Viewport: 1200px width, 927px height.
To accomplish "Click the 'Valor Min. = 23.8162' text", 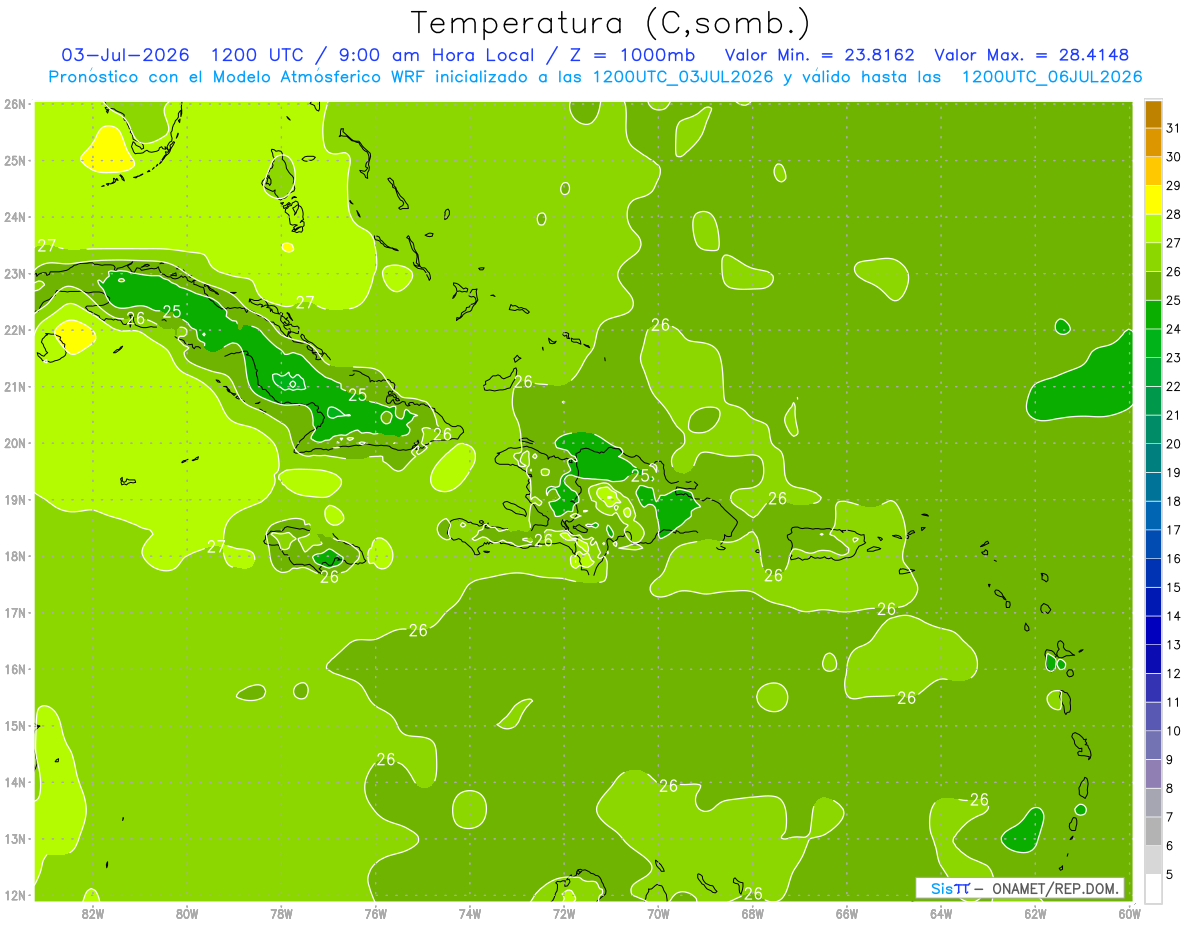I will tap(819, 55).
